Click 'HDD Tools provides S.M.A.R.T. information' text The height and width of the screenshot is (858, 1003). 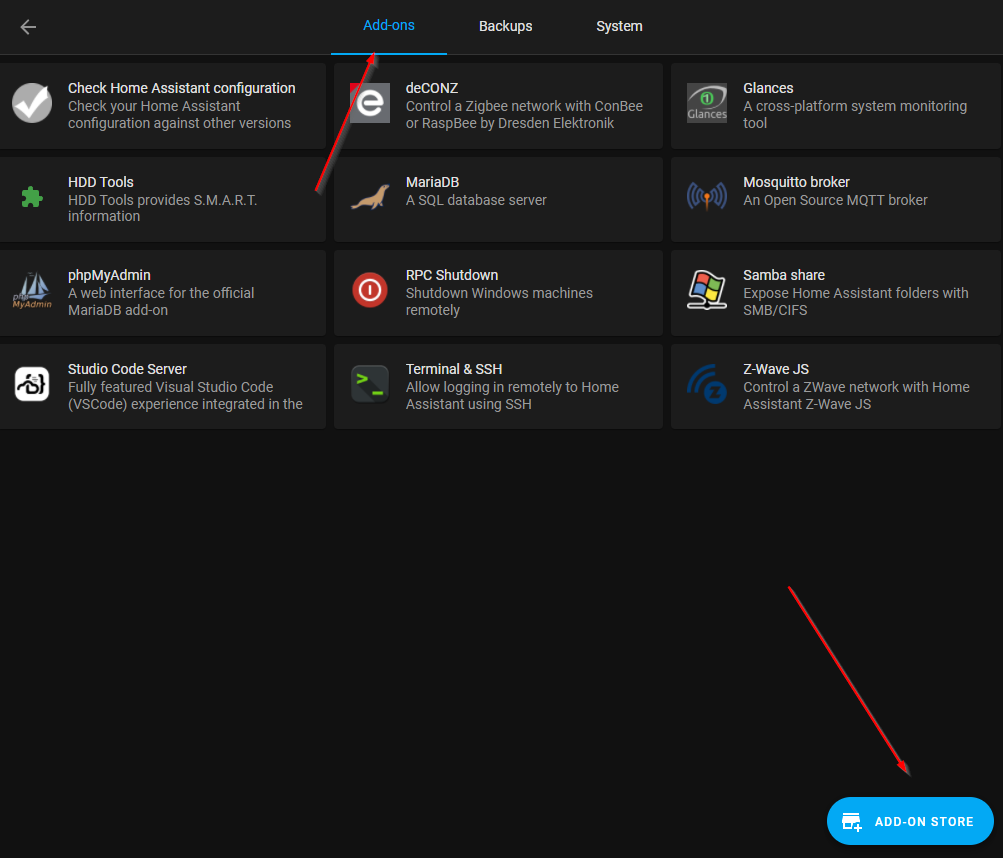pos(162,208)
